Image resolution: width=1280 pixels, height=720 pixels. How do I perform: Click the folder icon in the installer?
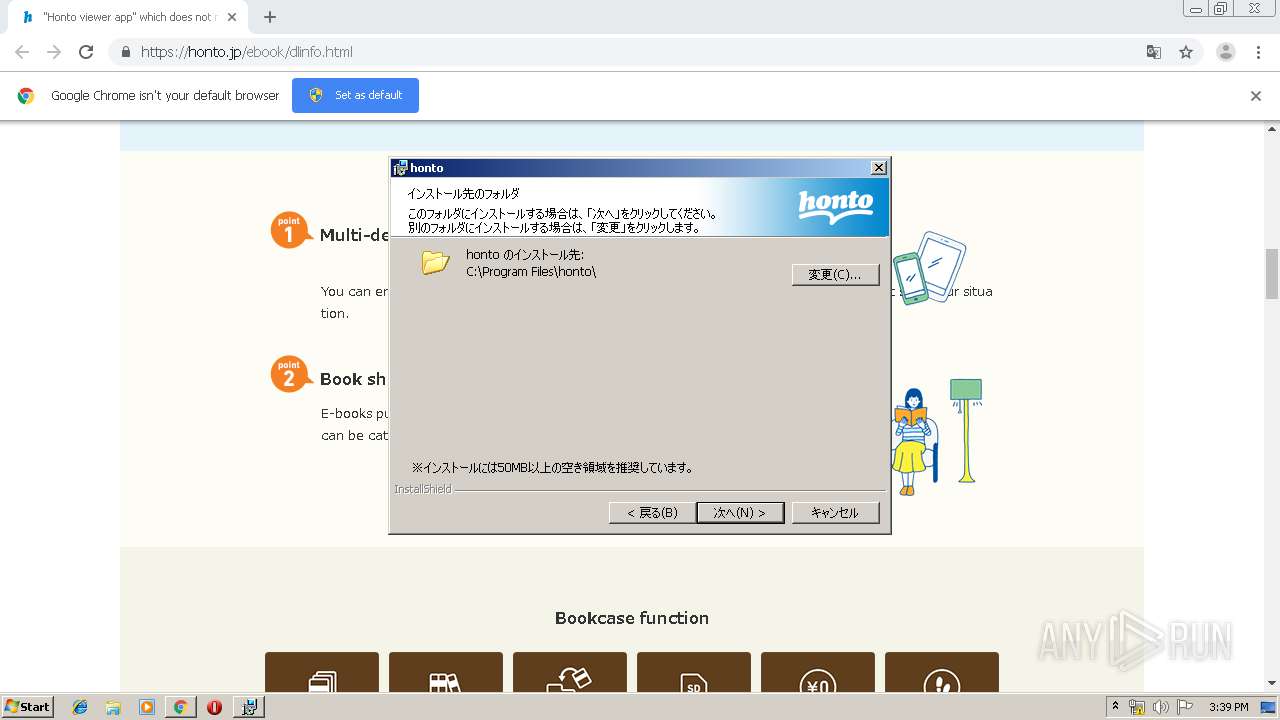click(x=435, y=262)
